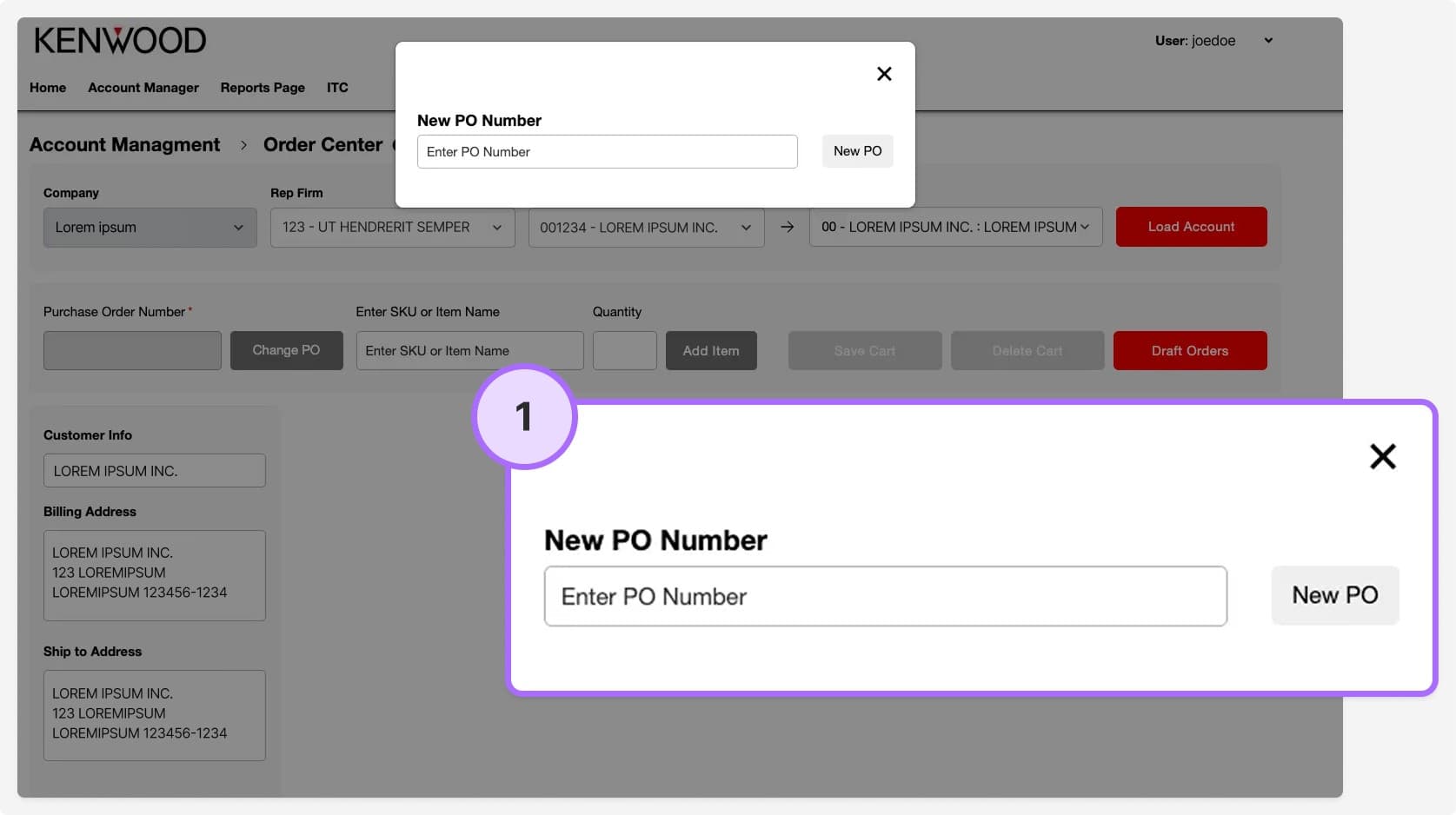The image size is (1456, 815).
Task: Click the Save Cart button
Action: click(865, 351)
